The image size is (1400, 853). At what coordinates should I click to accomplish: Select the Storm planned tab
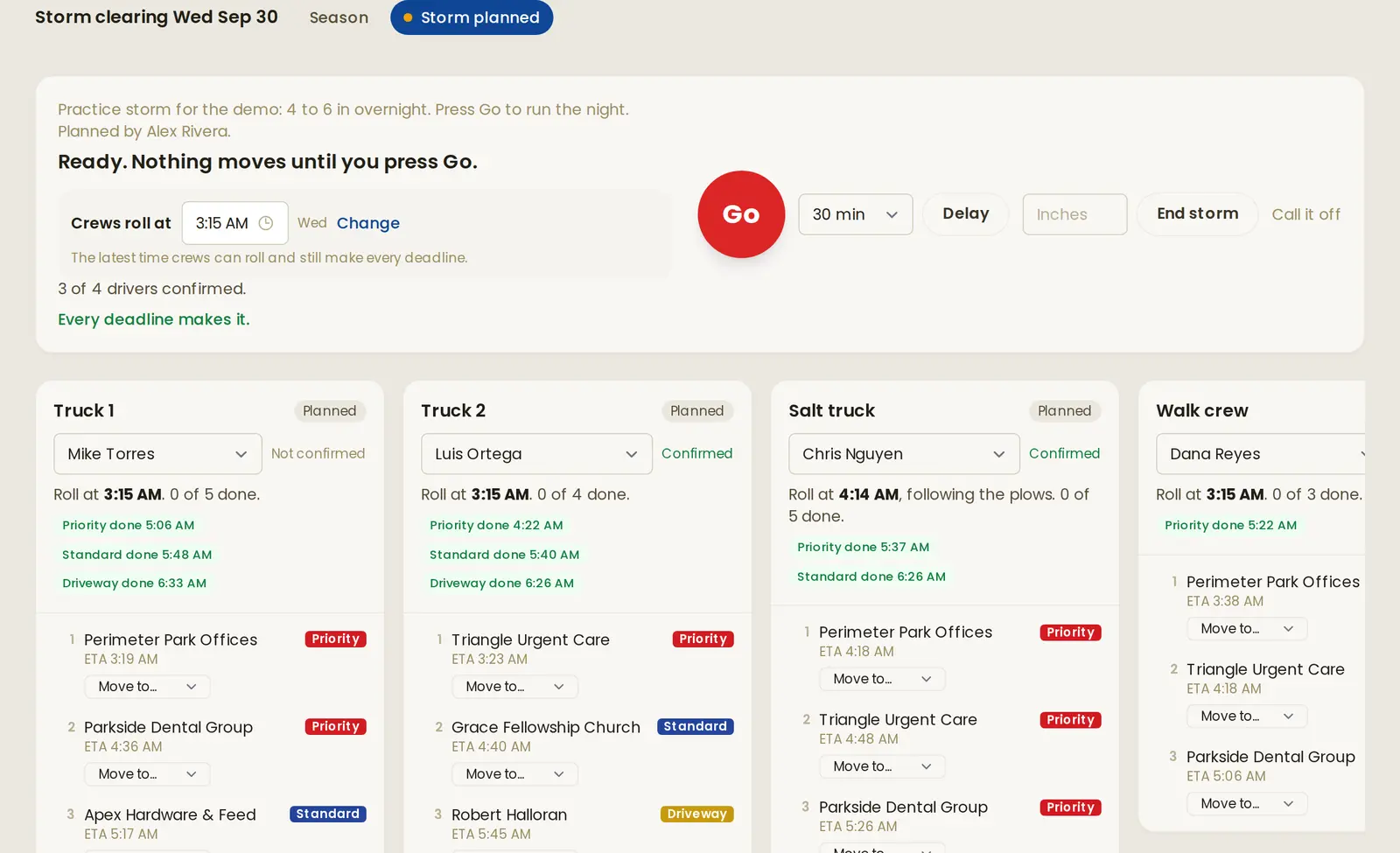(x=472, y=17)
